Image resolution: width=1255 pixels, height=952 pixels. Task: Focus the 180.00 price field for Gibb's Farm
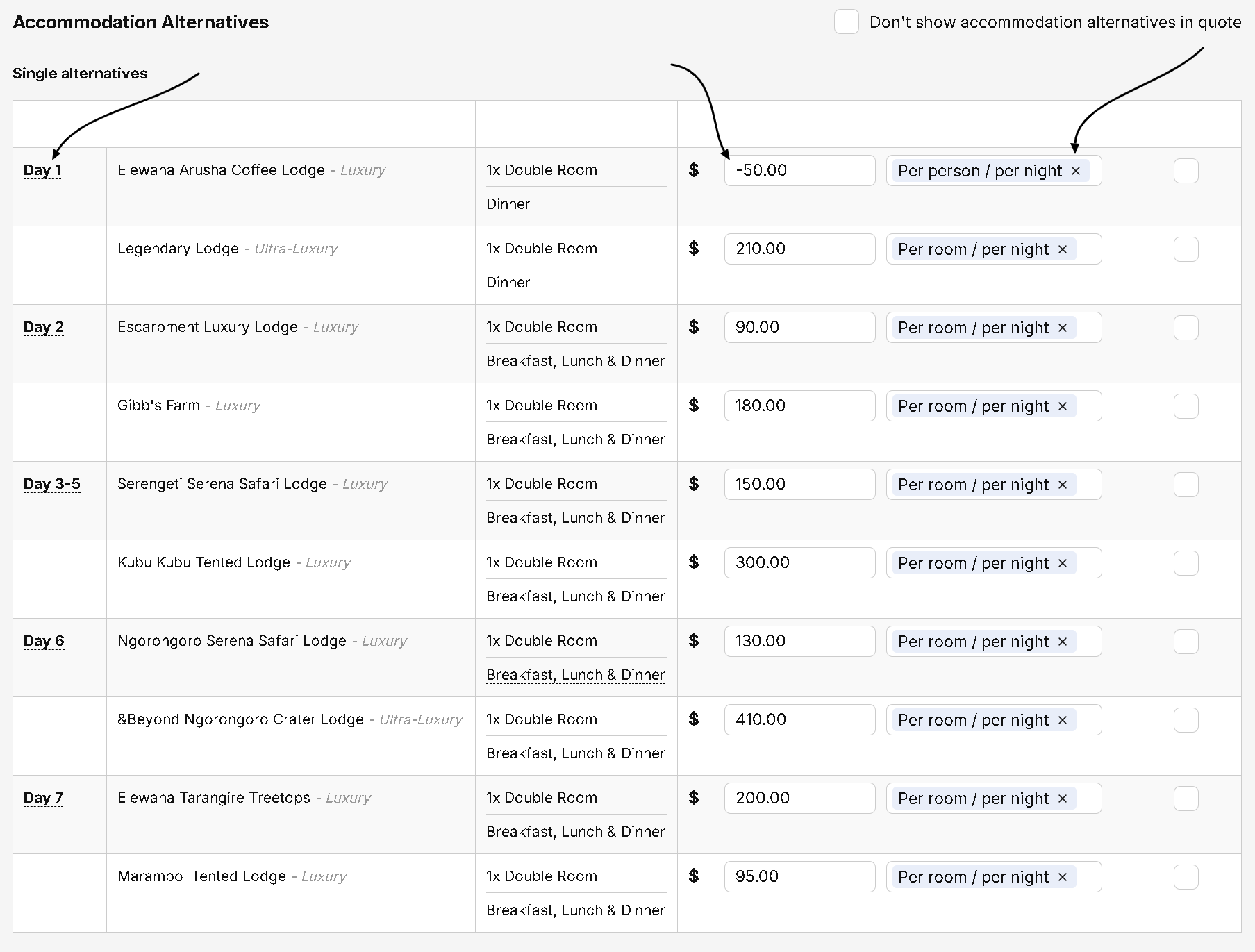pyautogui.click(x=799, y=406)
